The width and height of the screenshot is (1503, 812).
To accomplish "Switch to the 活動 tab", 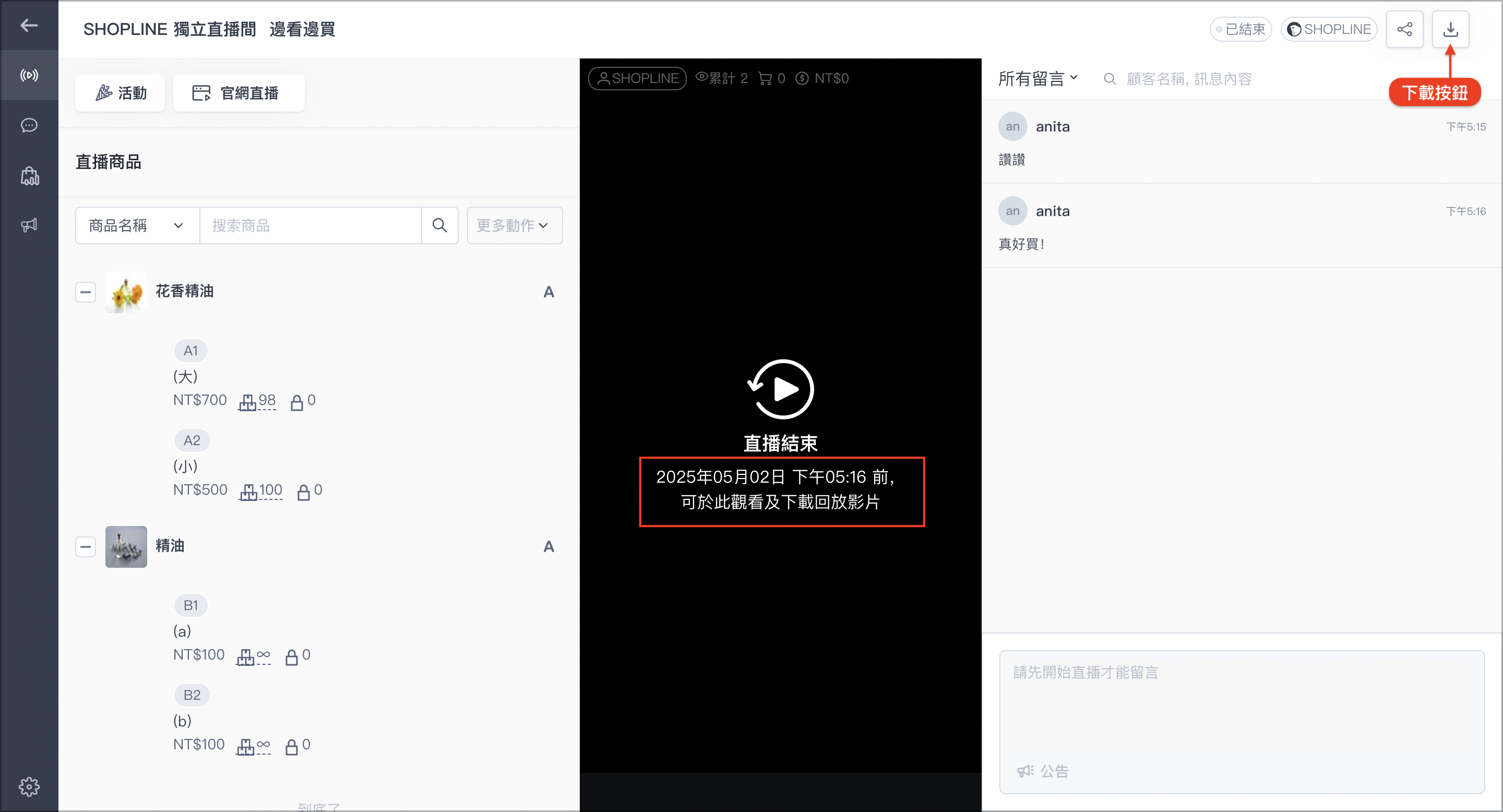I will point(120,93).
